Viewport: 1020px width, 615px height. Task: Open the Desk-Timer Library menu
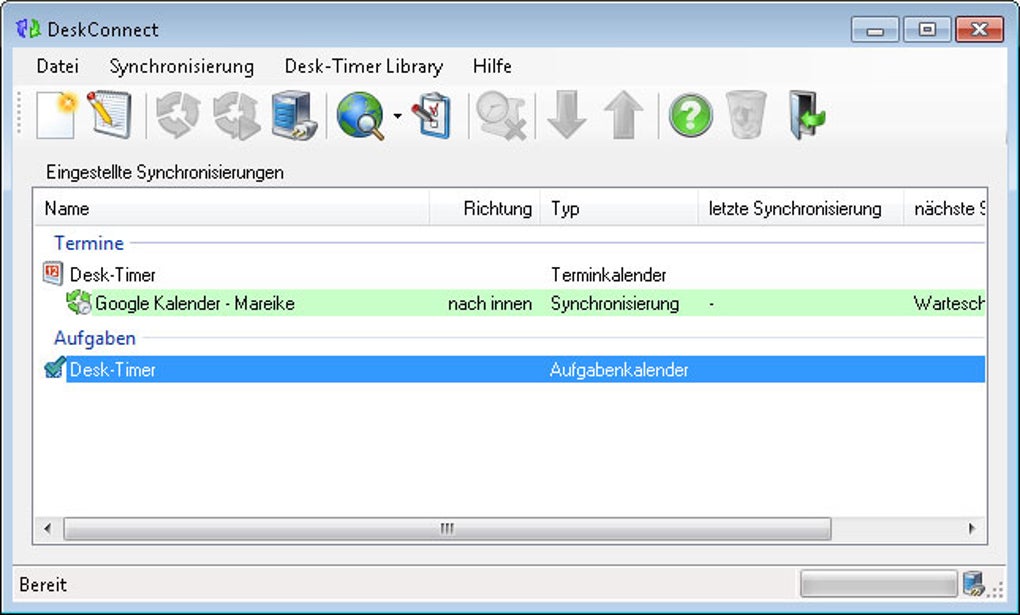(363, 66)
